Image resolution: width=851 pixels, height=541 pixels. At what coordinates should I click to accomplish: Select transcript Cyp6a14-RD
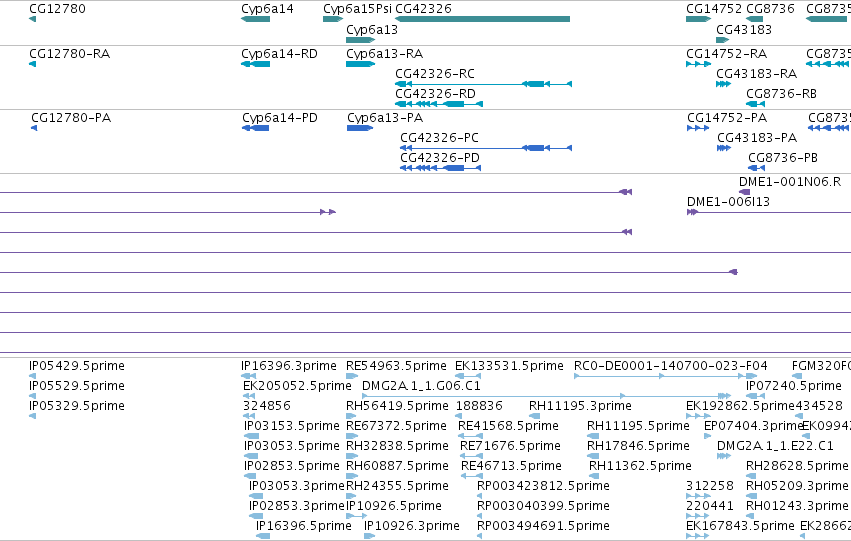tap(256, 64)
